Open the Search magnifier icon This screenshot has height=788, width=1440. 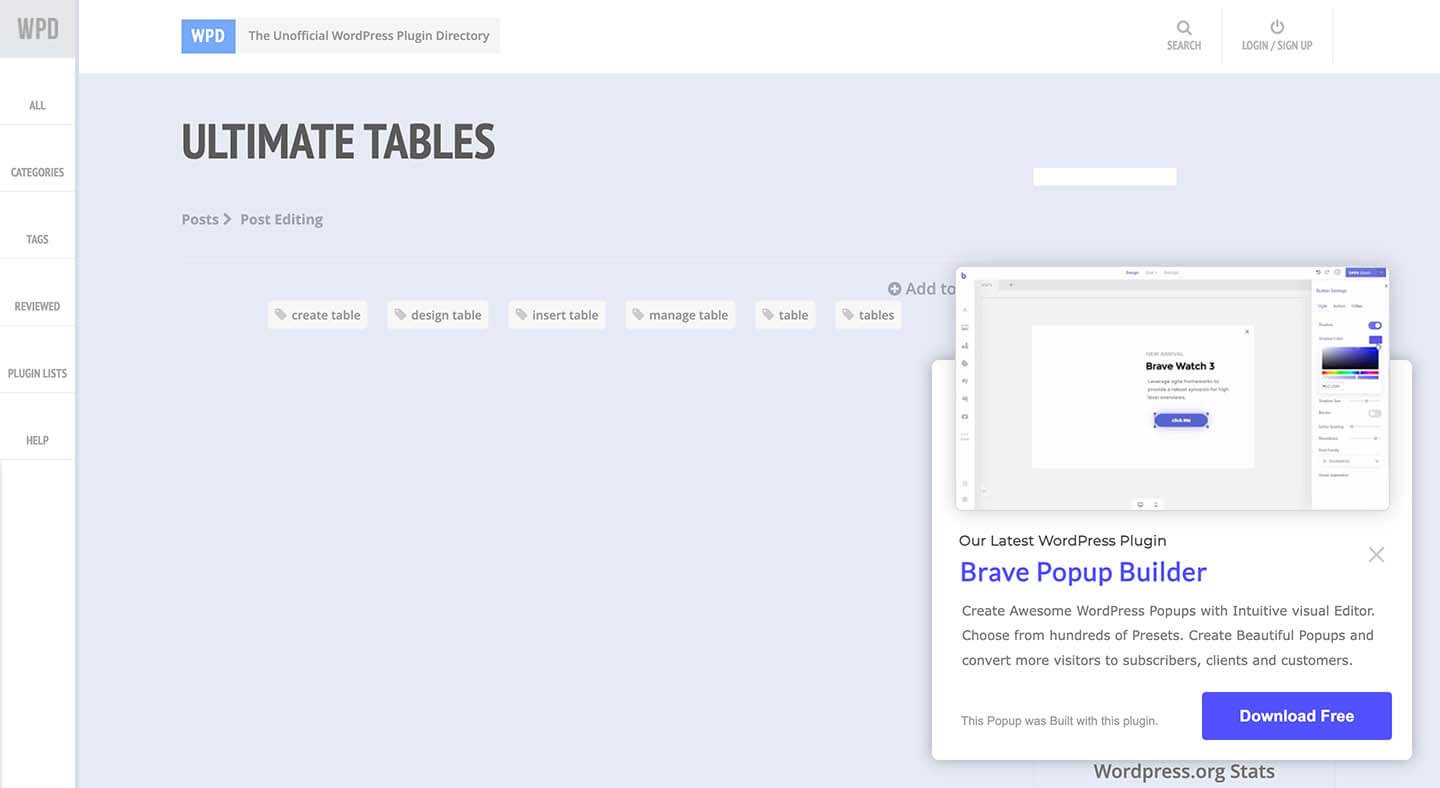pyautogui.click(x=1184, y=28)
